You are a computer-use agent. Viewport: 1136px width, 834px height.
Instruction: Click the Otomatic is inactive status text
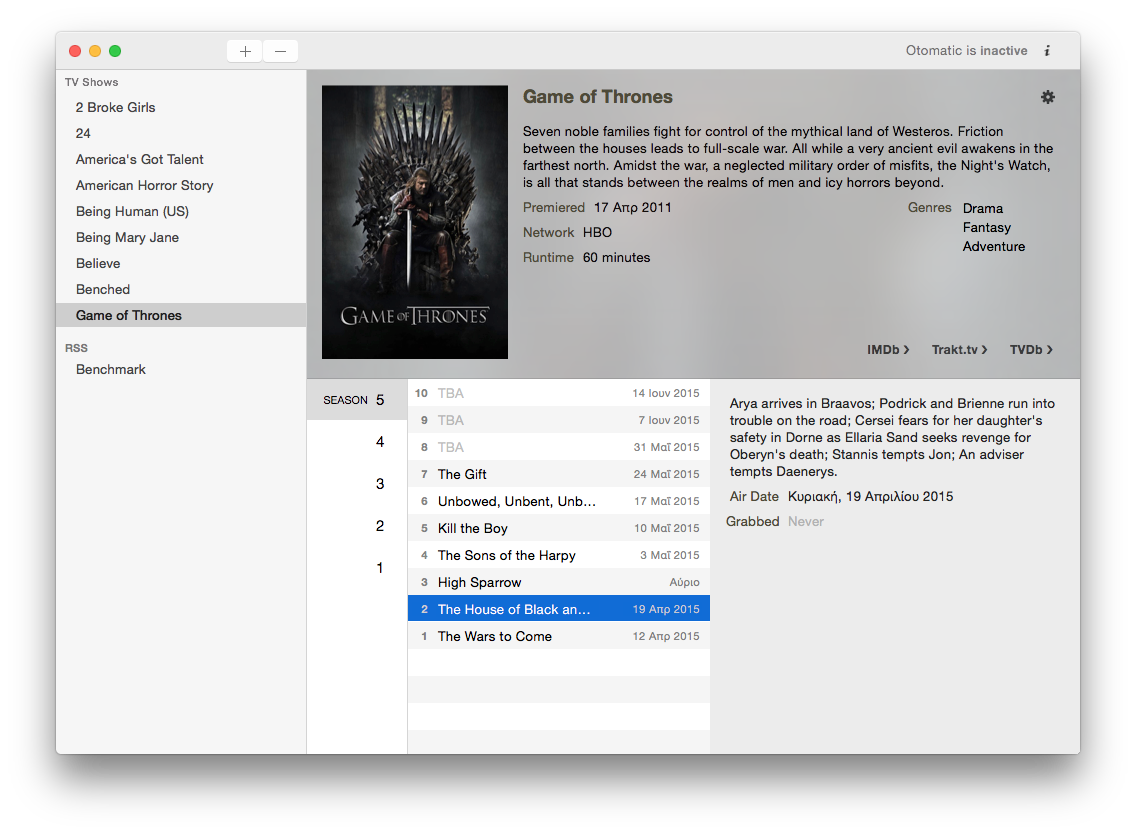[x=966, y=51]
